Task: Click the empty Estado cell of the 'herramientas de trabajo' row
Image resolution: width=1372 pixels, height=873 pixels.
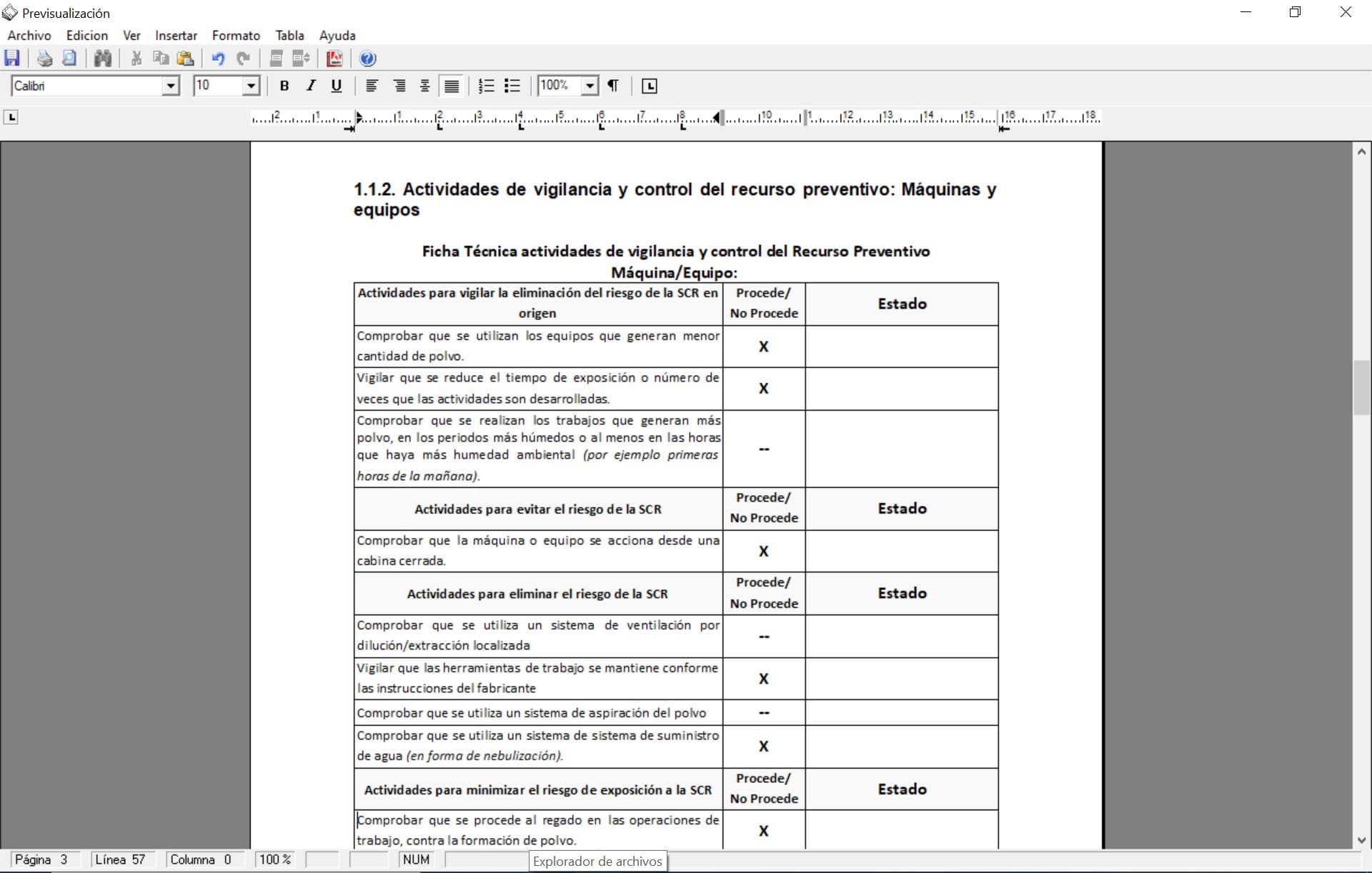Action: coord(902,679)
